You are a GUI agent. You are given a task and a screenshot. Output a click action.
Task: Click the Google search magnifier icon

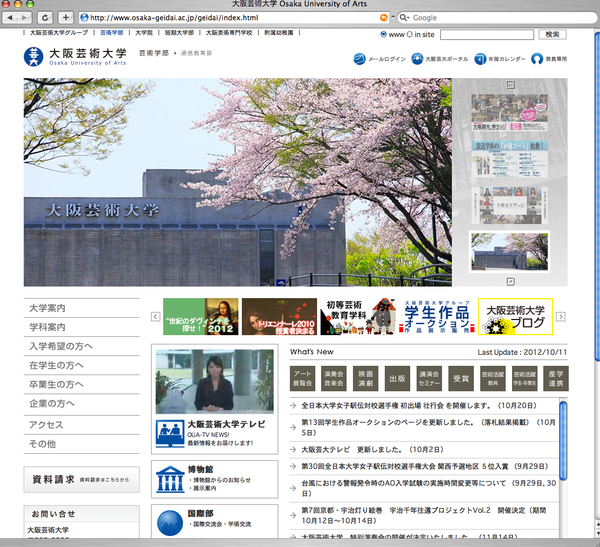pos(404,18)
